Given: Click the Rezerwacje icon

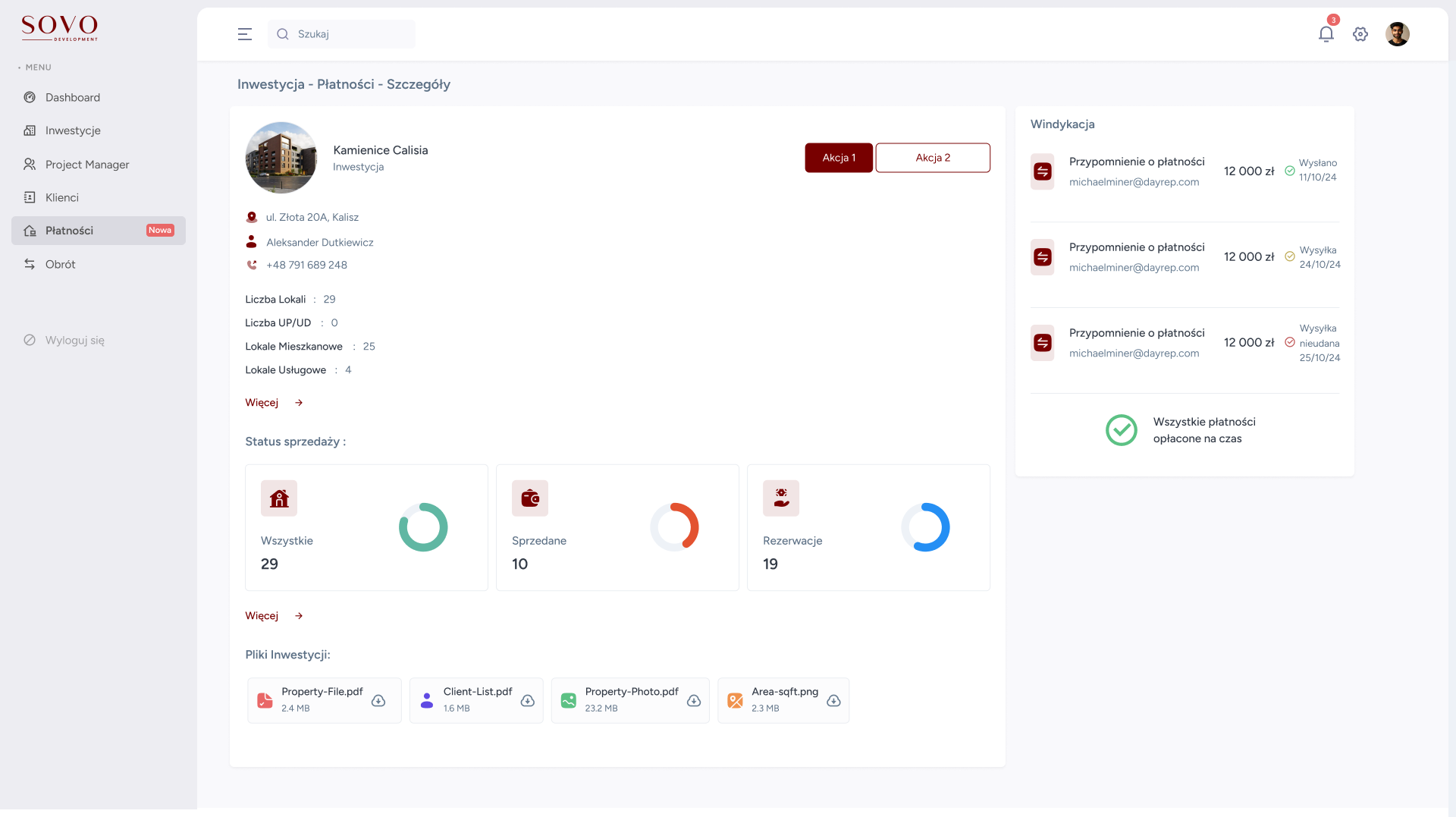Looking at the screenshot, I should click(780, 498).
